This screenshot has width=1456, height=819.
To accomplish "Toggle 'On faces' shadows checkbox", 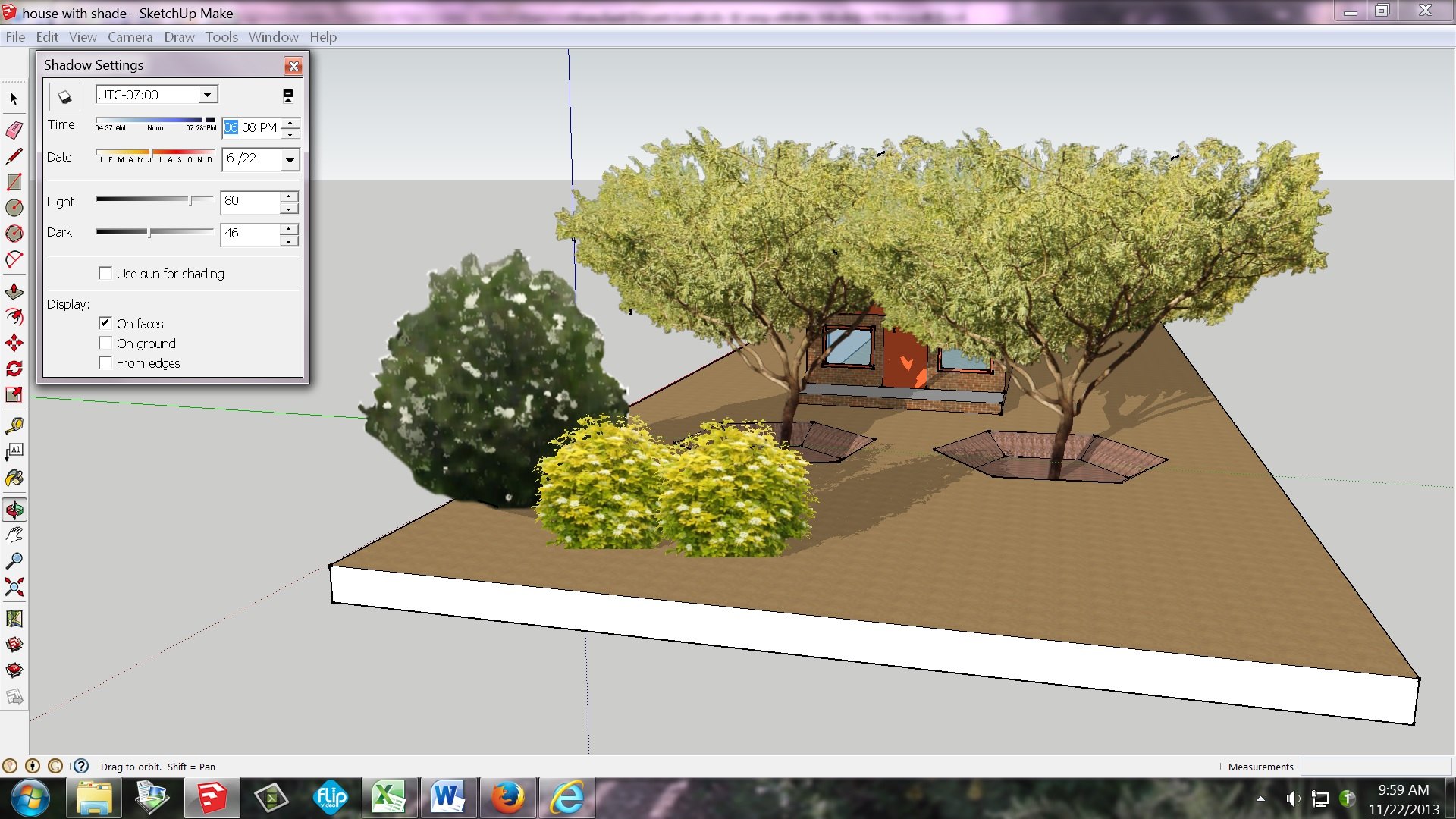I will [x=105, y=323].
